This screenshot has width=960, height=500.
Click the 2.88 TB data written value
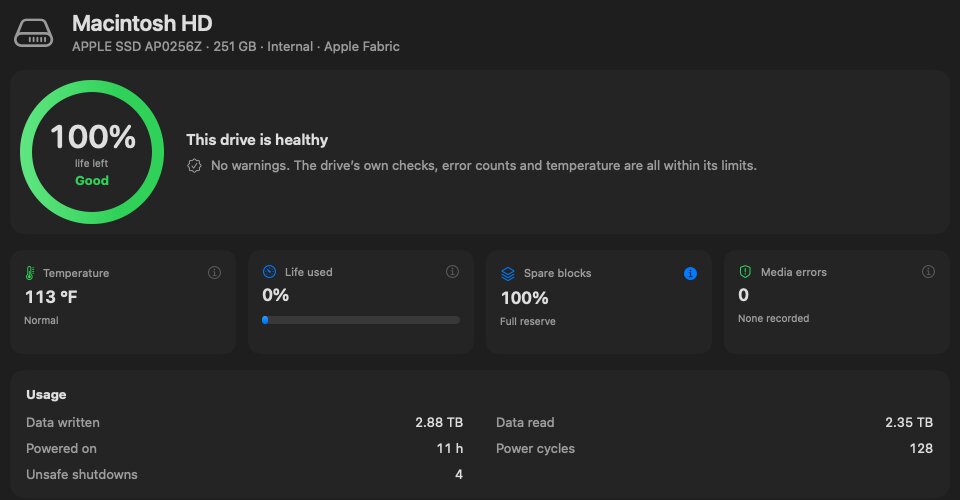pyautogui.click(x=439, y=422)
